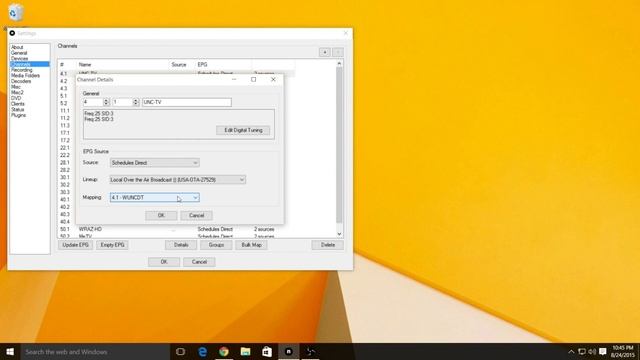Maximize the Channel Details dialog
640x360 pixels.
click(253, 80)
